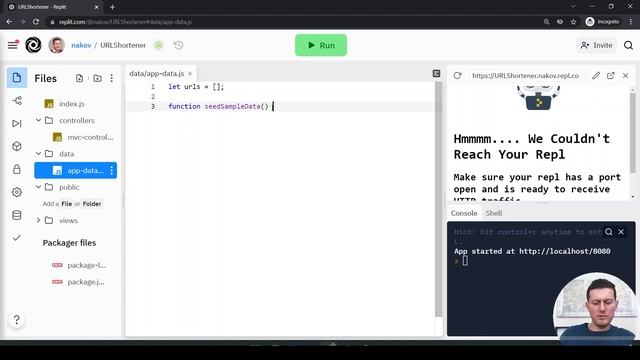The height and width of the screenshot is (360, 640).
Task: Open the Incognito profile button
Action: [x=602, y=22]
